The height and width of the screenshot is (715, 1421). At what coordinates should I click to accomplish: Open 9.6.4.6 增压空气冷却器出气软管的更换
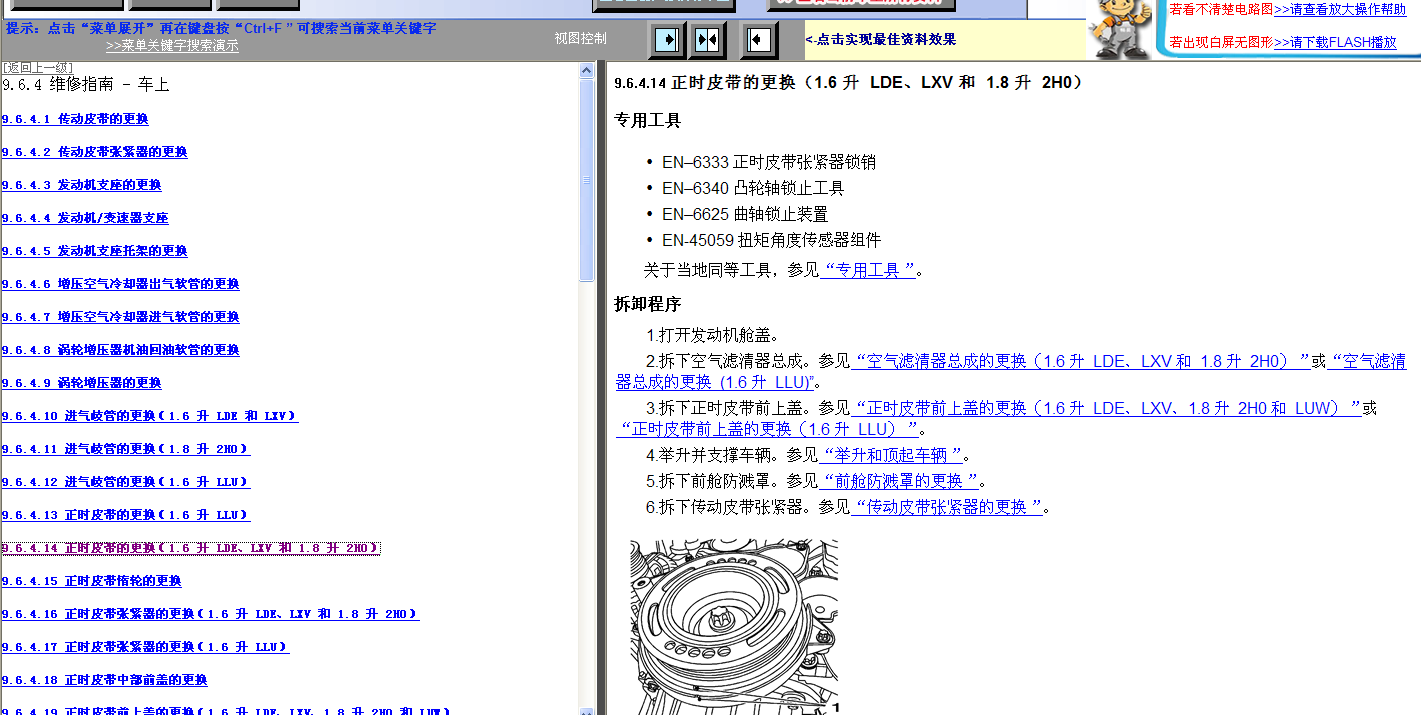pos(120,284)
